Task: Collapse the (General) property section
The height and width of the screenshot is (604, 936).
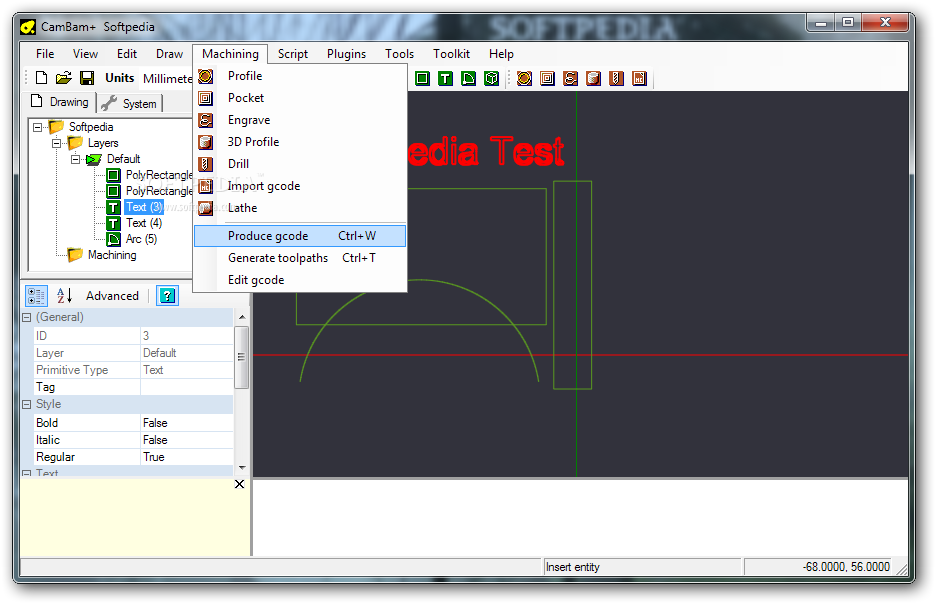Action: pyautogui.click(x=26, y=318)
